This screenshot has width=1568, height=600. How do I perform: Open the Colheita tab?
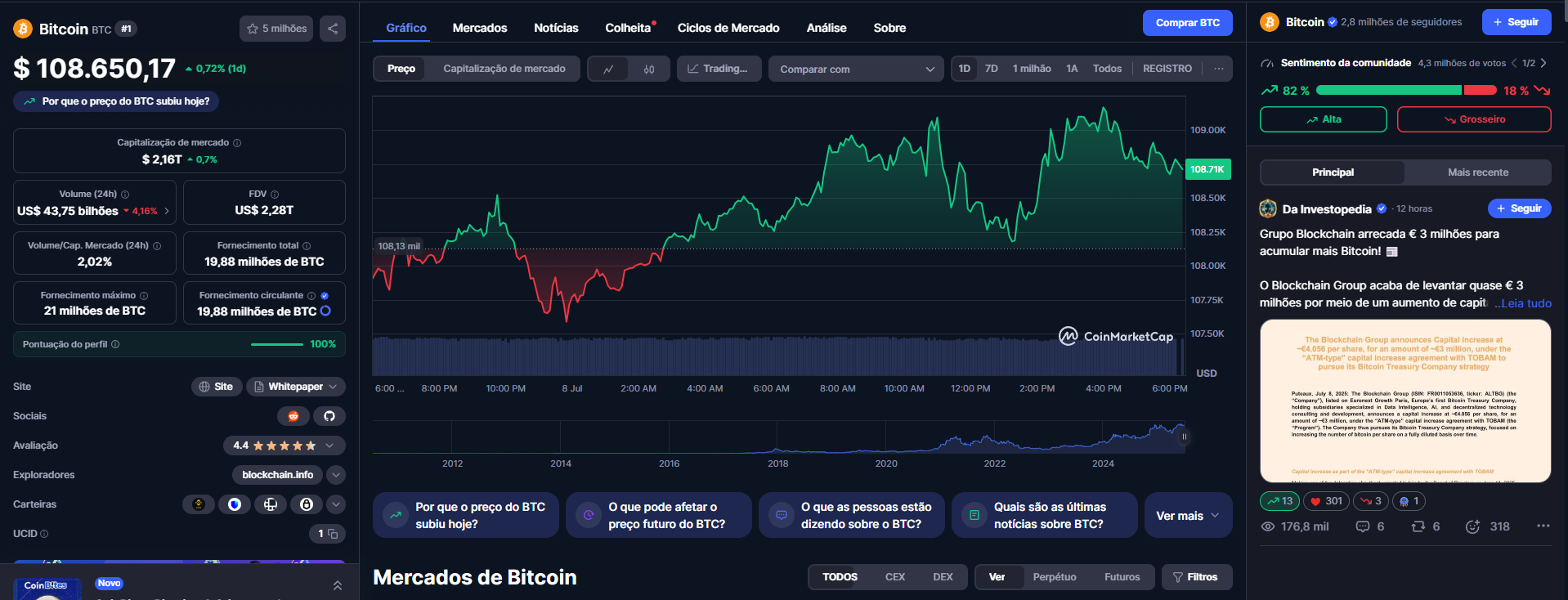(628, 28)
